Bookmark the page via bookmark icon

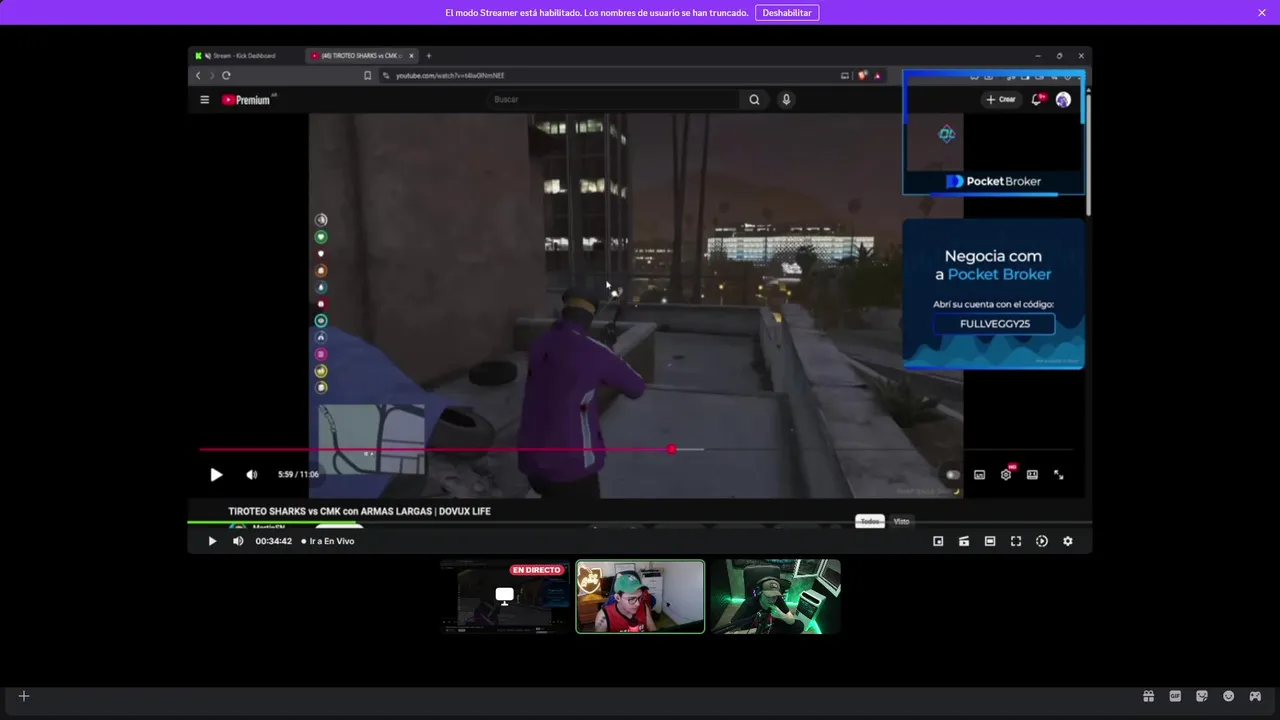(368, 76)
